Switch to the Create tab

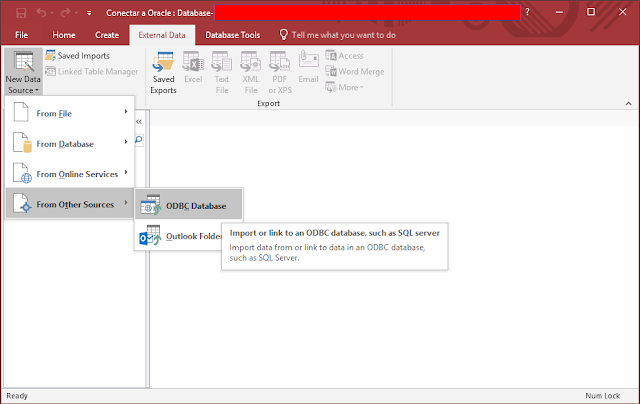tap(107, 35)
